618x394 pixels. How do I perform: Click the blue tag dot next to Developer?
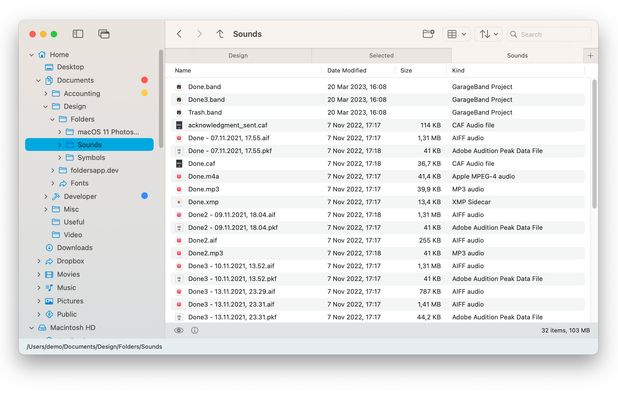[x=145, y=196]
